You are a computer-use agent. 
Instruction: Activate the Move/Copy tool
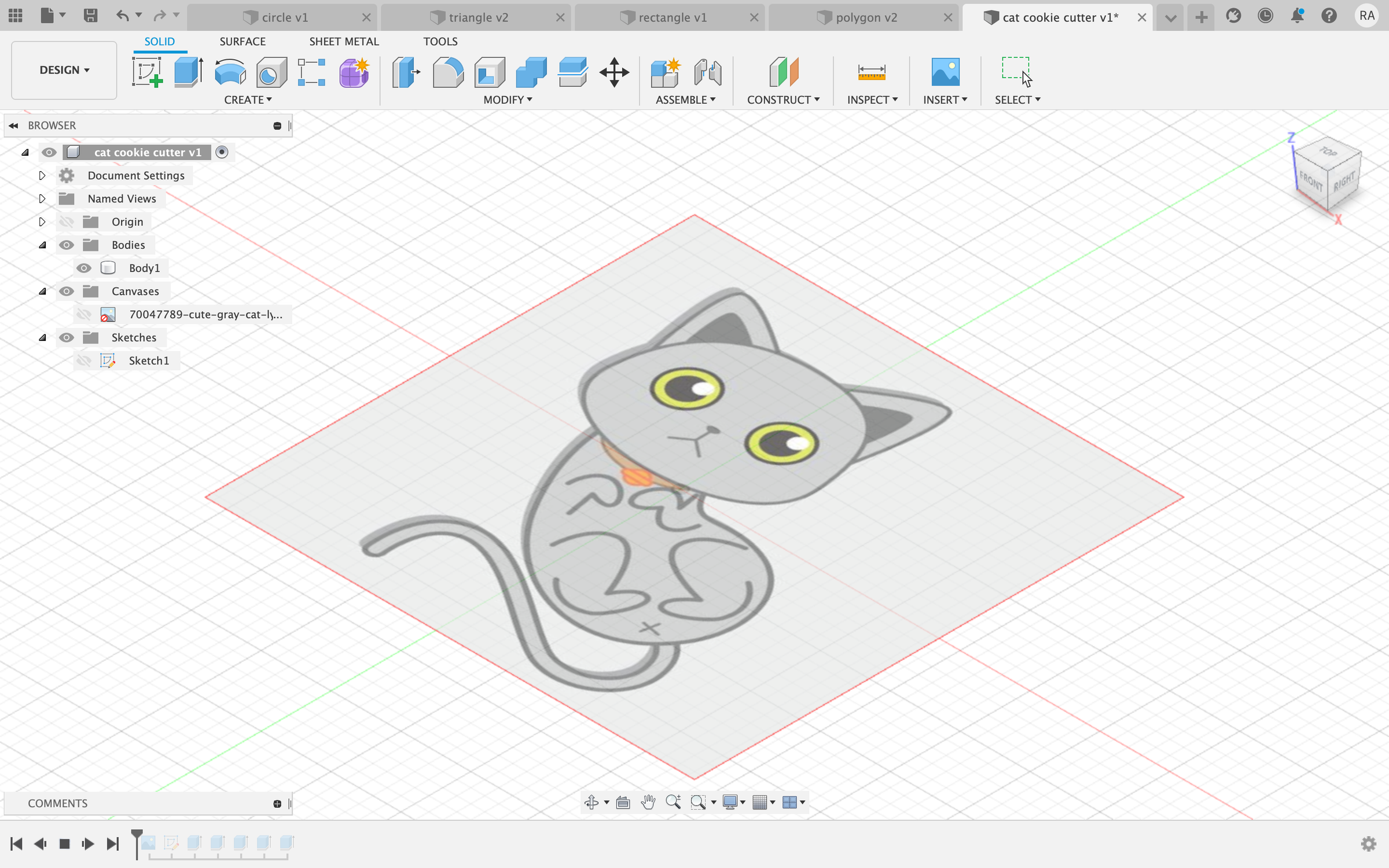click(614, 72)
